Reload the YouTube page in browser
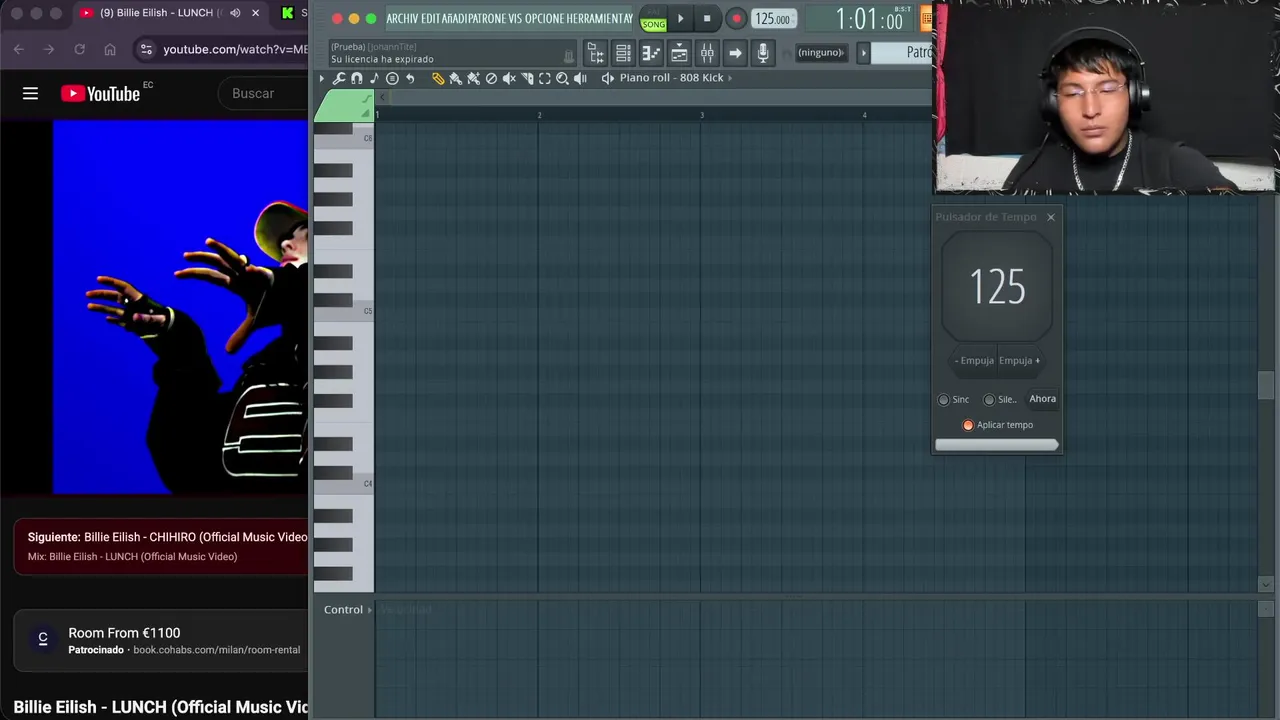1280x720 pixels. coord(79,49)
